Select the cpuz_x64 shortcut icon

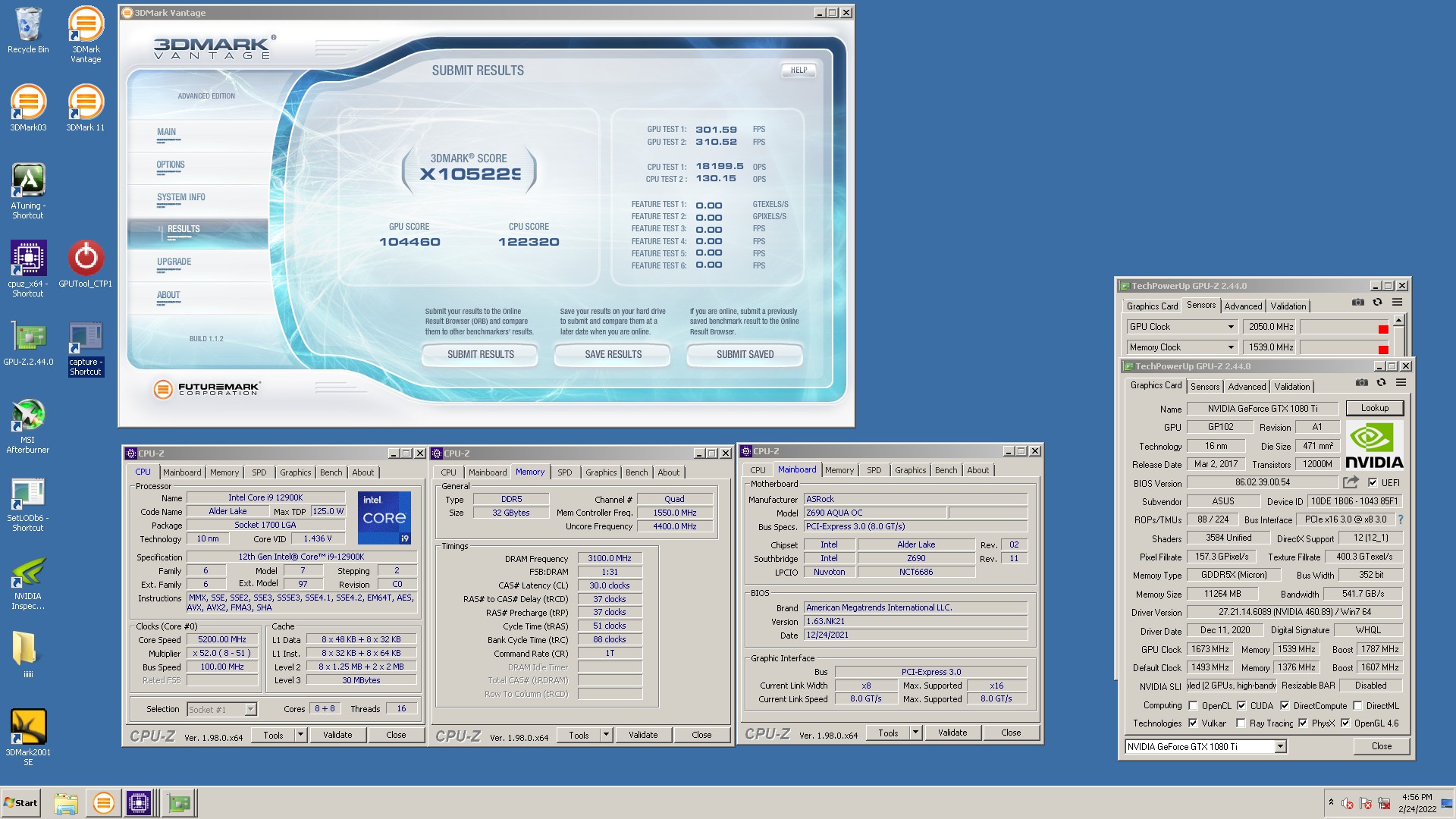tap(28, 268)
